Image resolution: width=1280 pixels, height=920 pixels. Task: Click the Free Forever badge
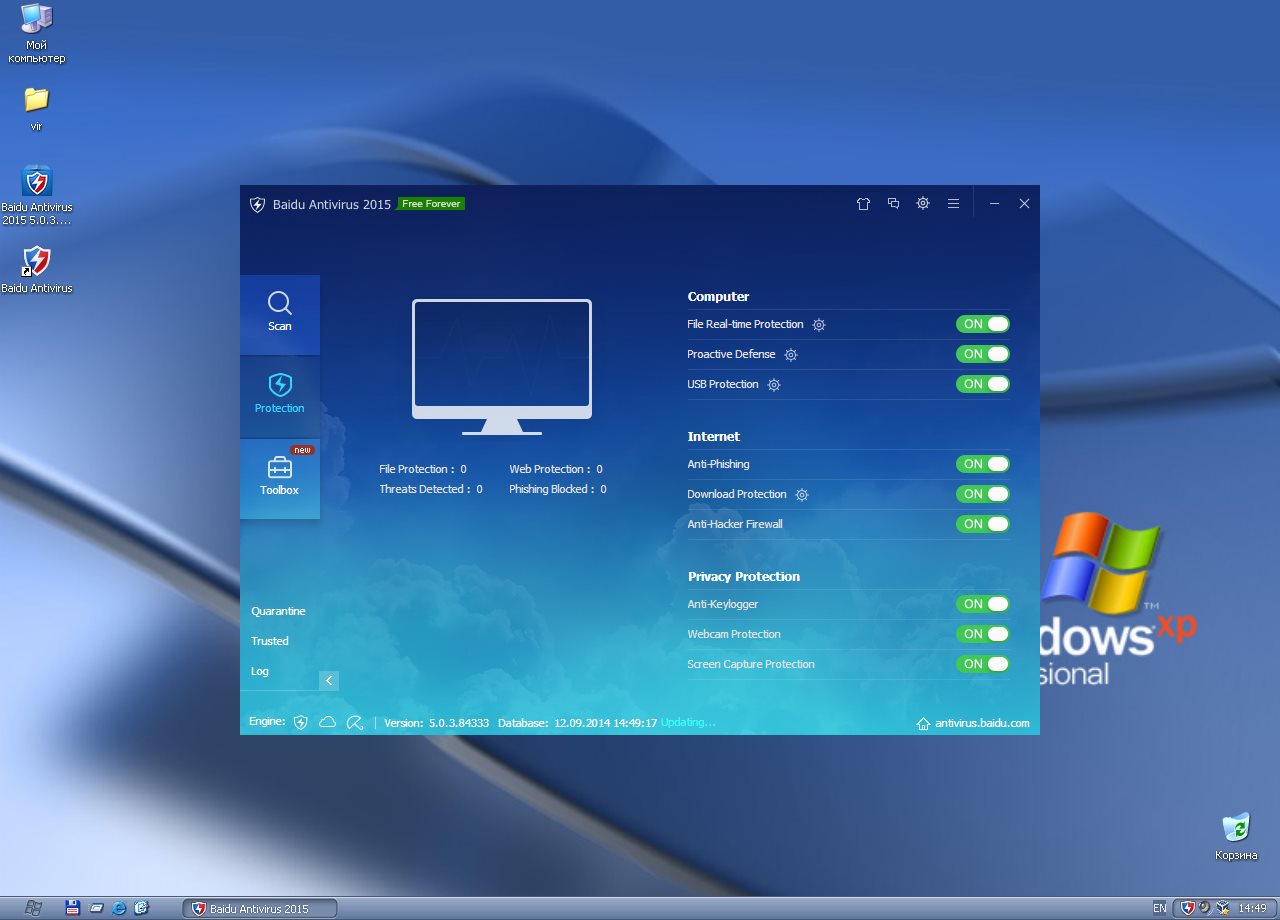click(x=431, y=204)
